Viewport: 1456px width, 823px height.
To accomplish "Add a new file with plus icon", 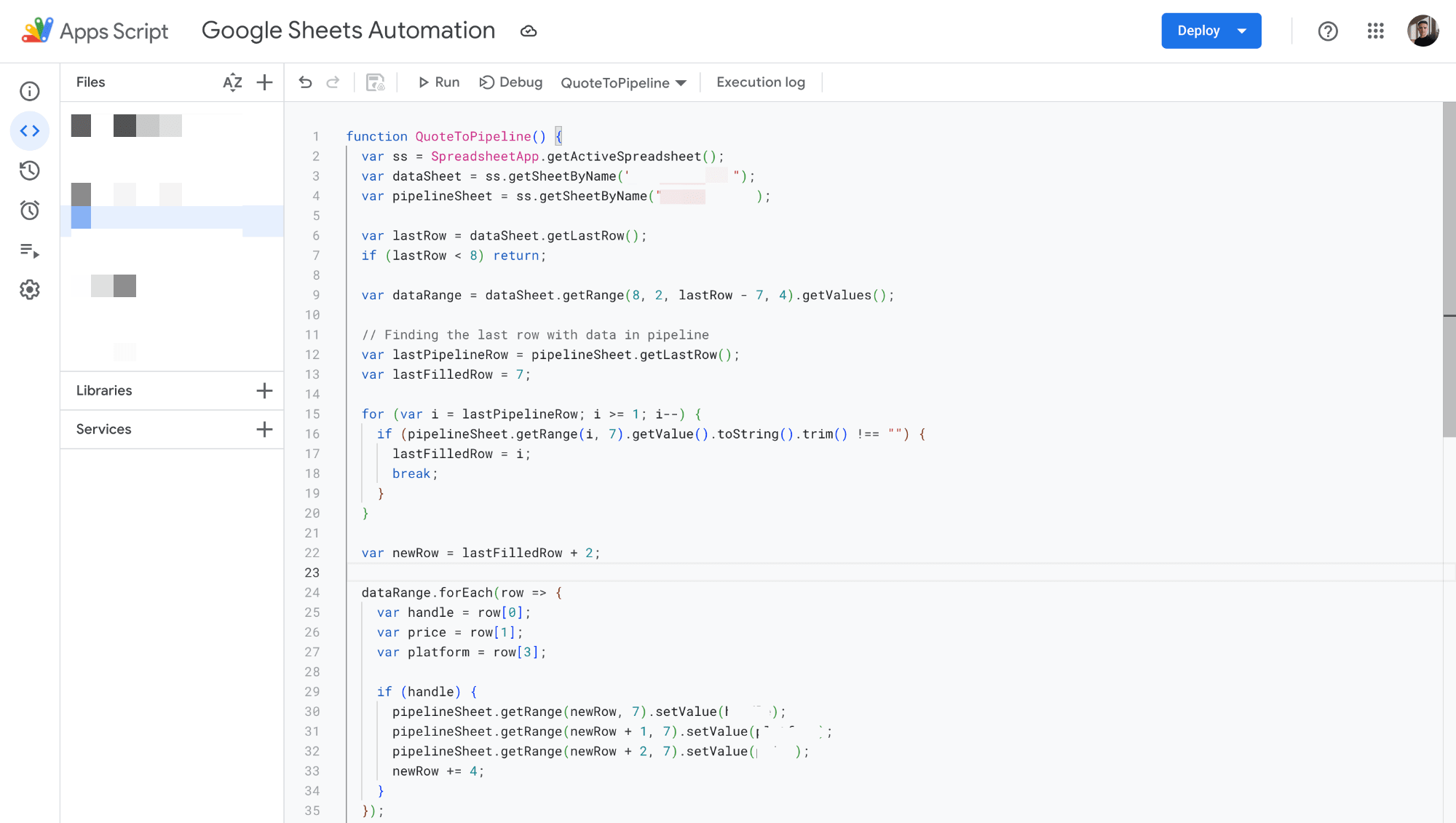I will pyautogui.click(x=265, y=82).
